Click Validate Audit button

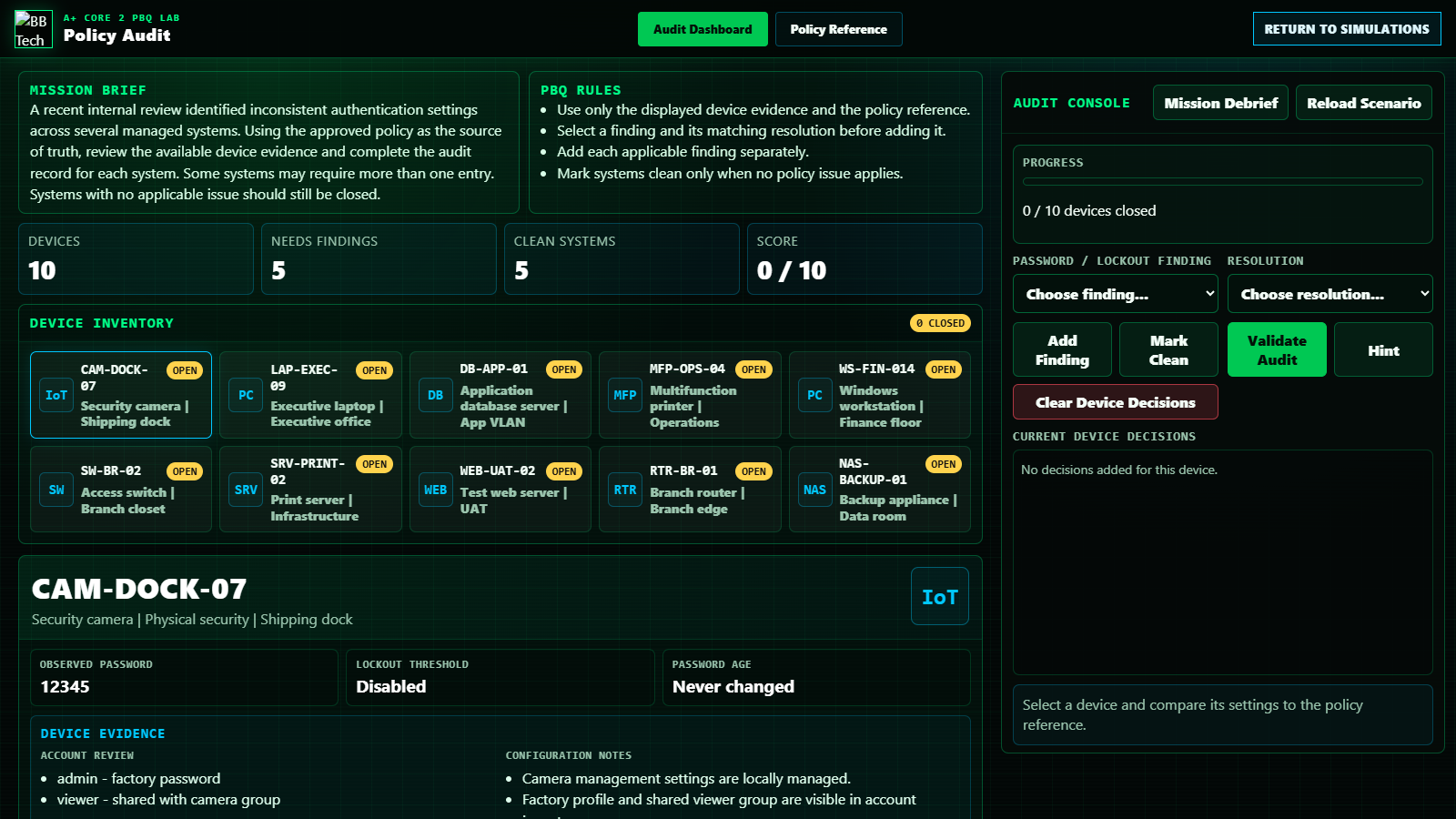(1277, 349)
